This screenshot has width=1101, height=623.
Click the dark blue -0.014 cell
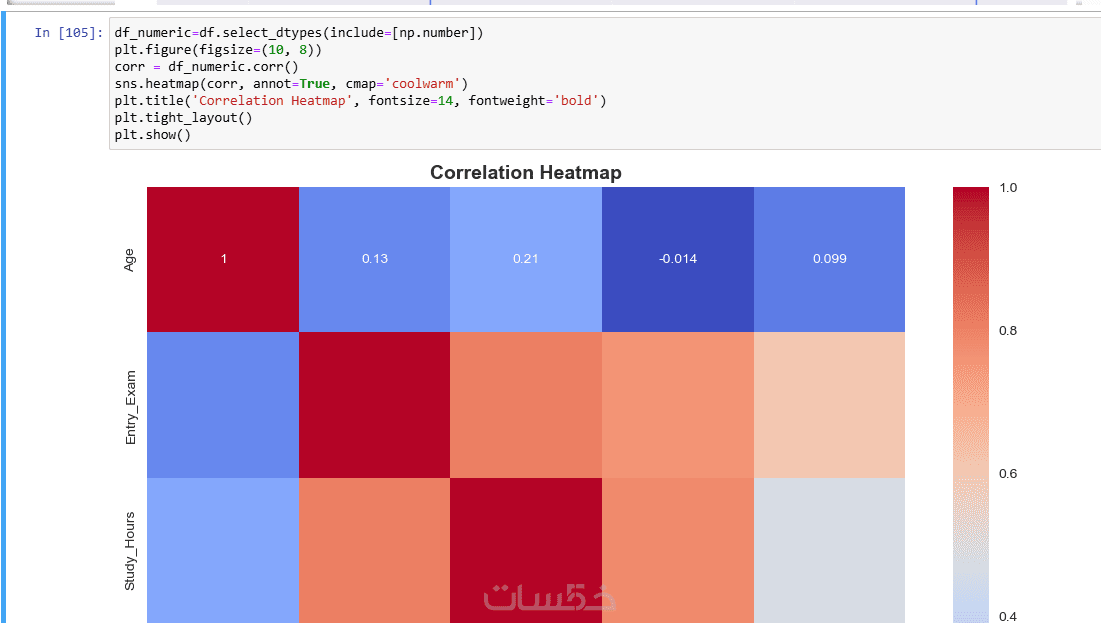click(677, 259)
